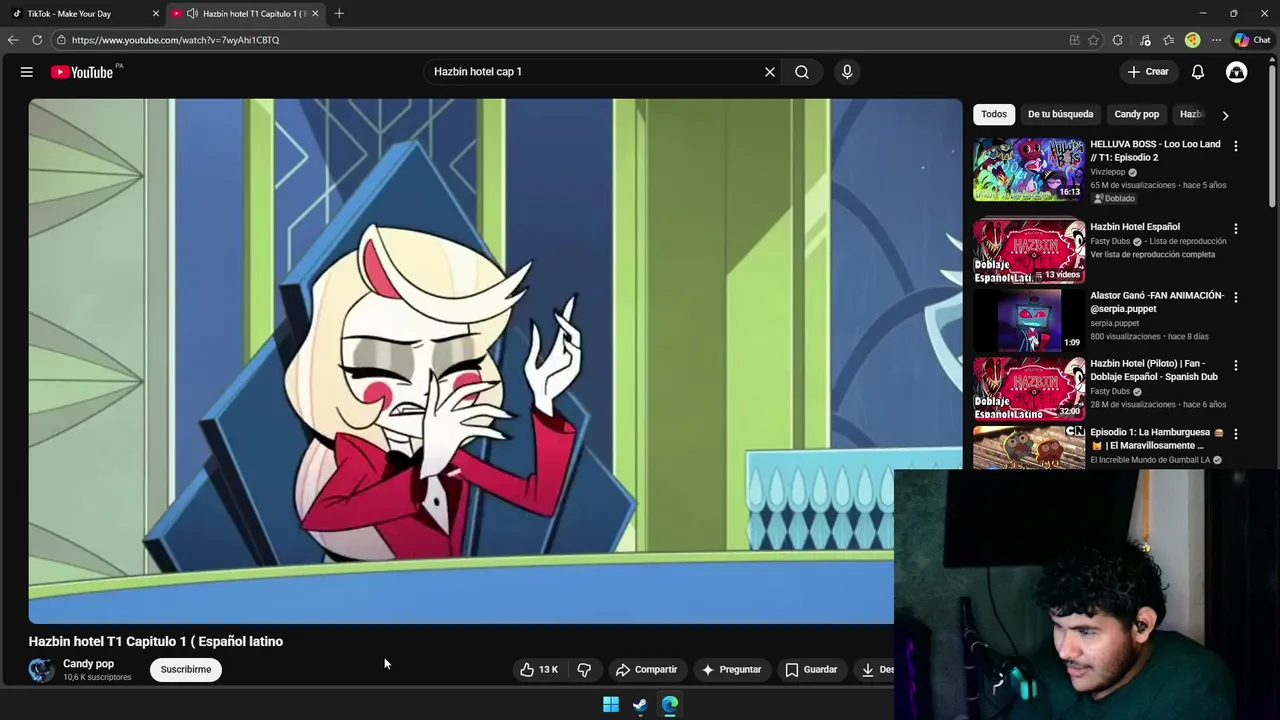Screen dimensions: 1280x720
Task: Reload the page with the refresh icon
Action: pos(37,40)
